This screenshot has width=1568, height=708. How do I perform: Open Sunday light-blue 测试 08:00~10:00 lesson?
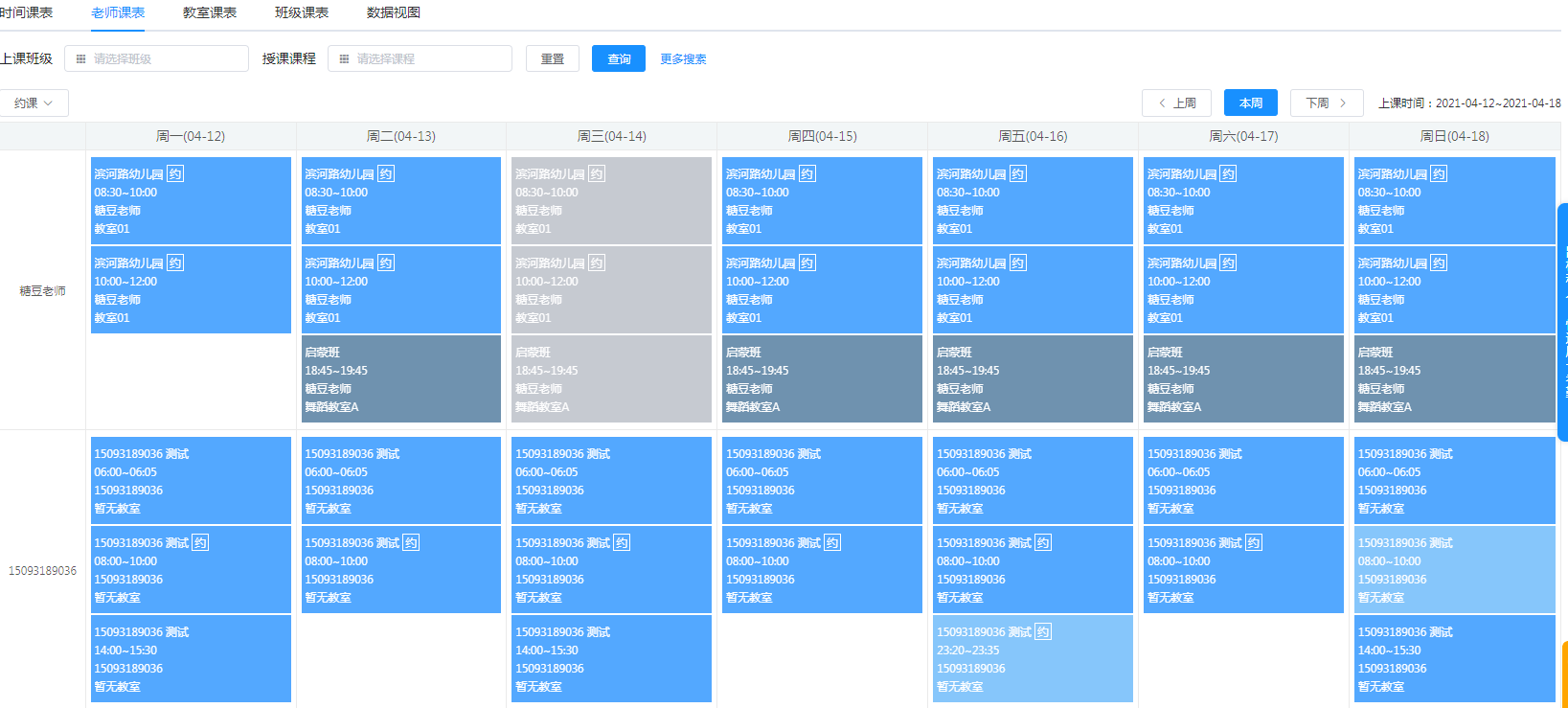(x=1455, y=569)
